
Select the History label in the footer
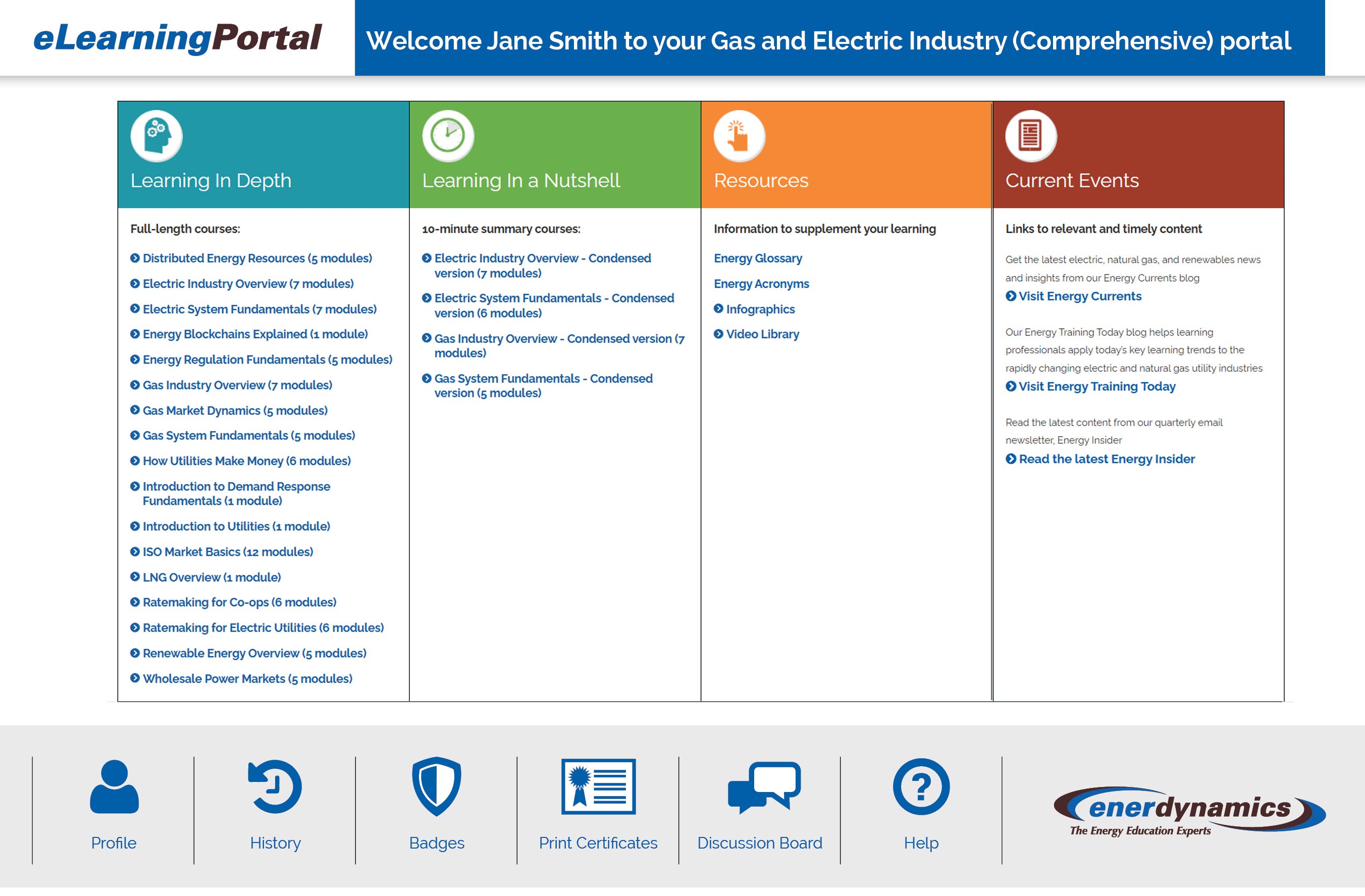(275, 843)
